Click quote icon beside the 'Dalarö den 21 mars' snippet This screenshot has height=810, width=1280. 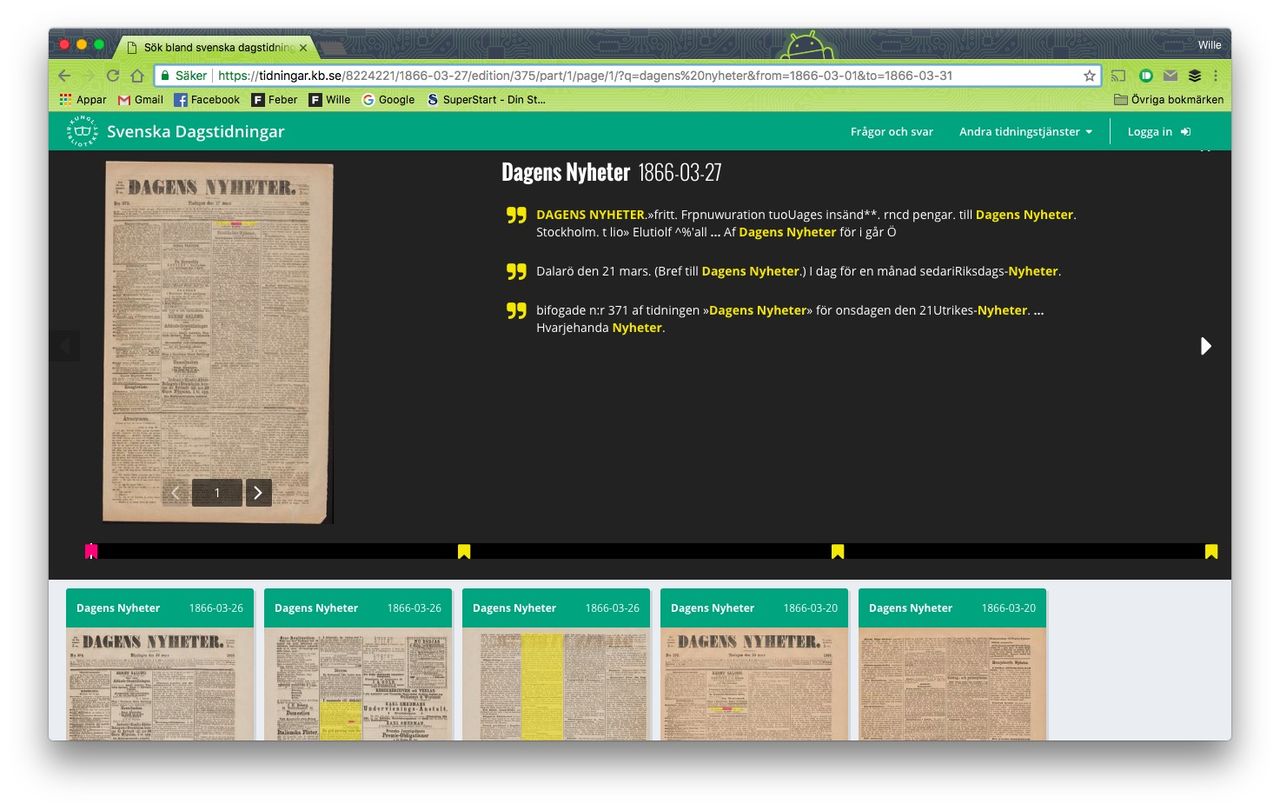(516, 271)
